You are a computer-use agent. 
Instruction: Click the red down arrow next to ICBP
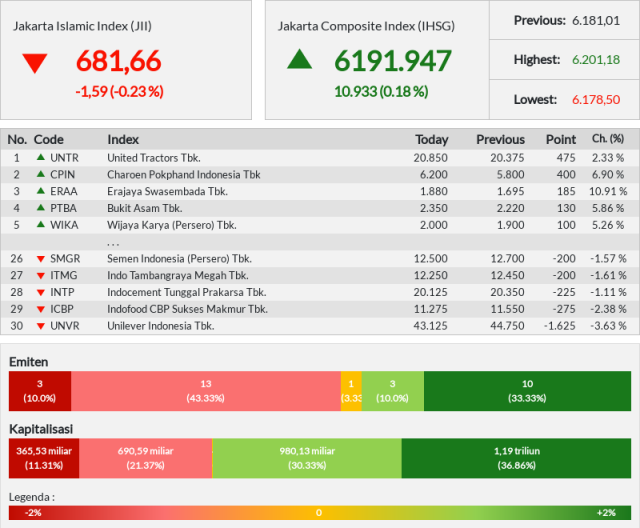click(x=41, y=309)
